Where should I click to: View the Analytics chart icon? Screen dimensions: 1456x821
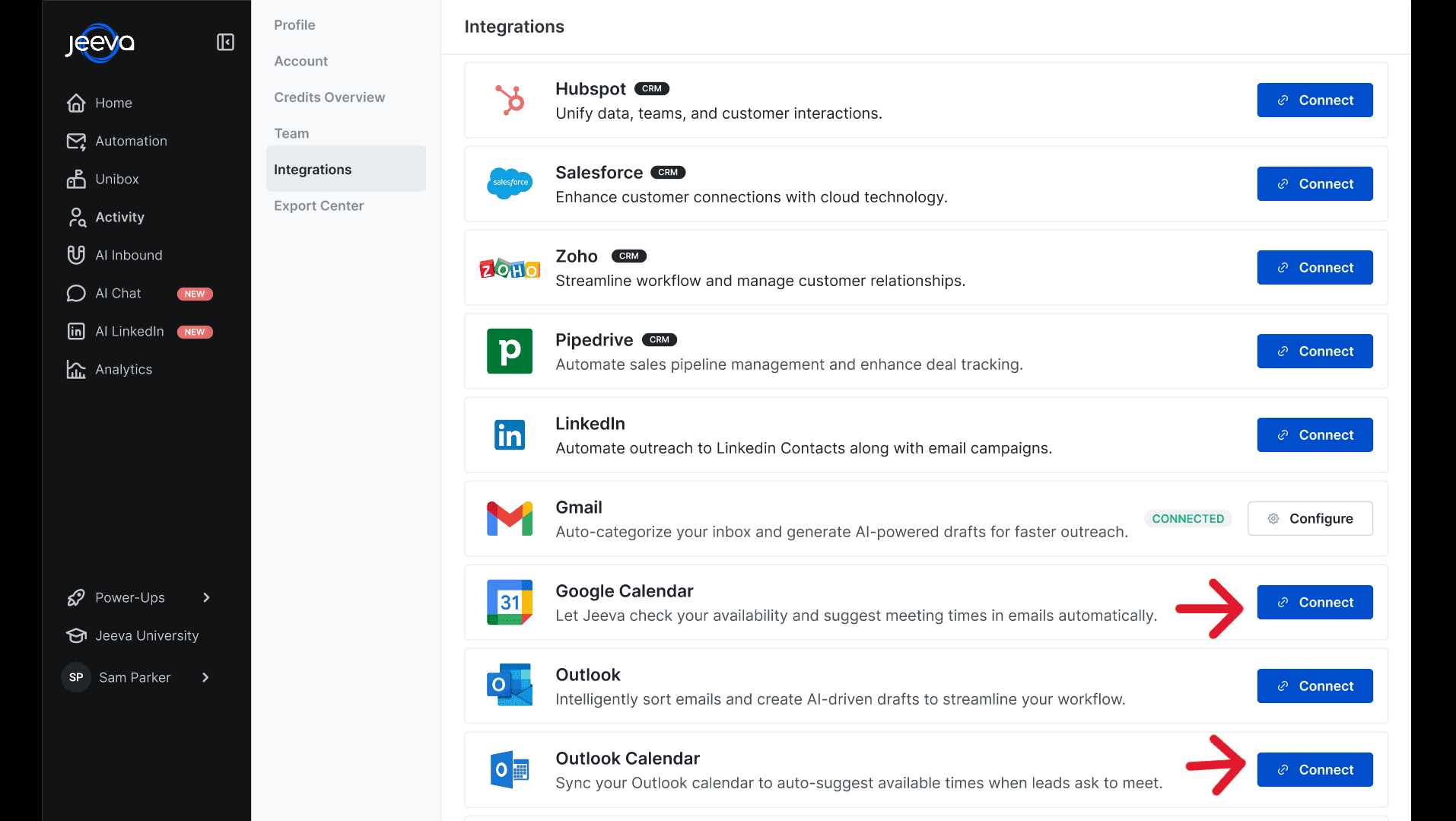[76, 369]
